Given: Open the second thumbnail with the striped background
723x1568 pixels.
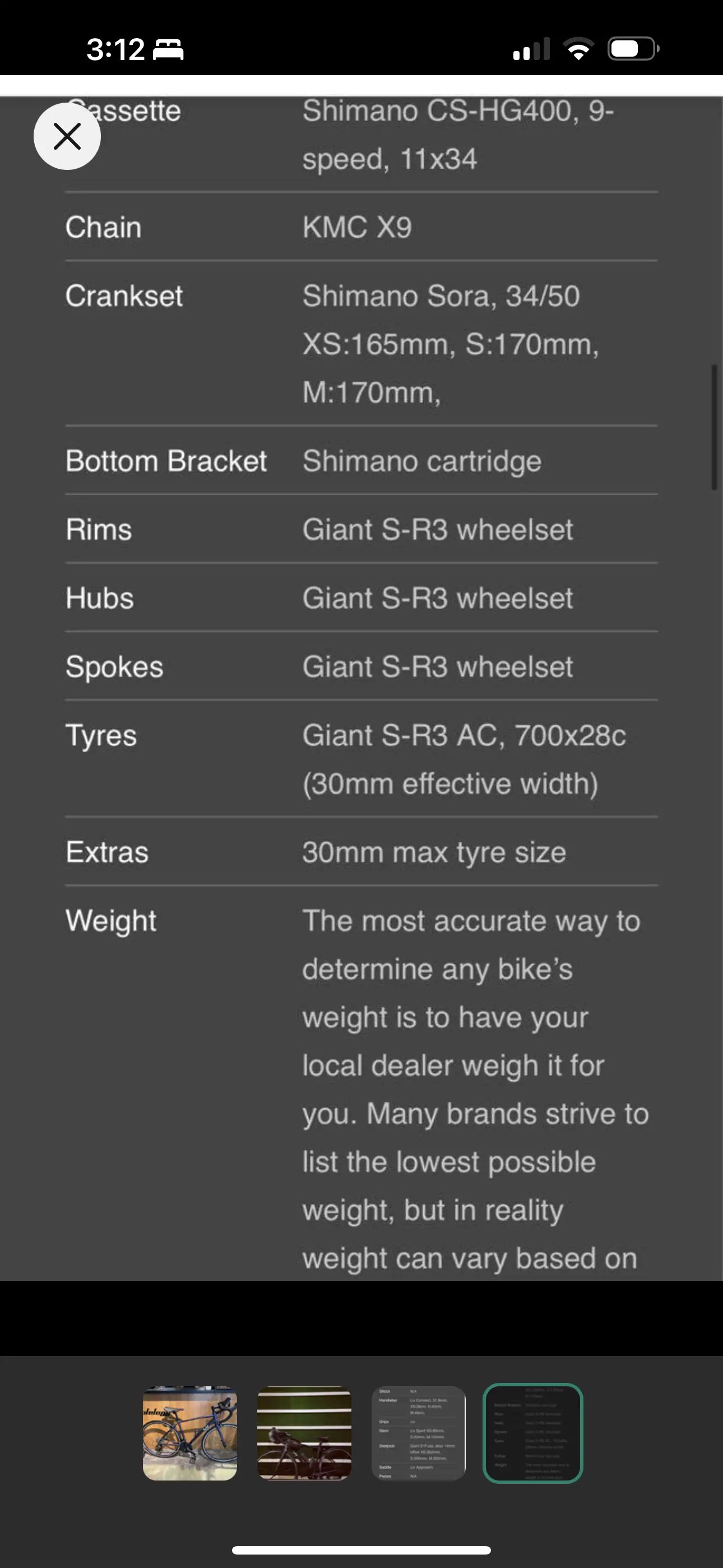Looking at the screenshot, I should point(304,1432).
